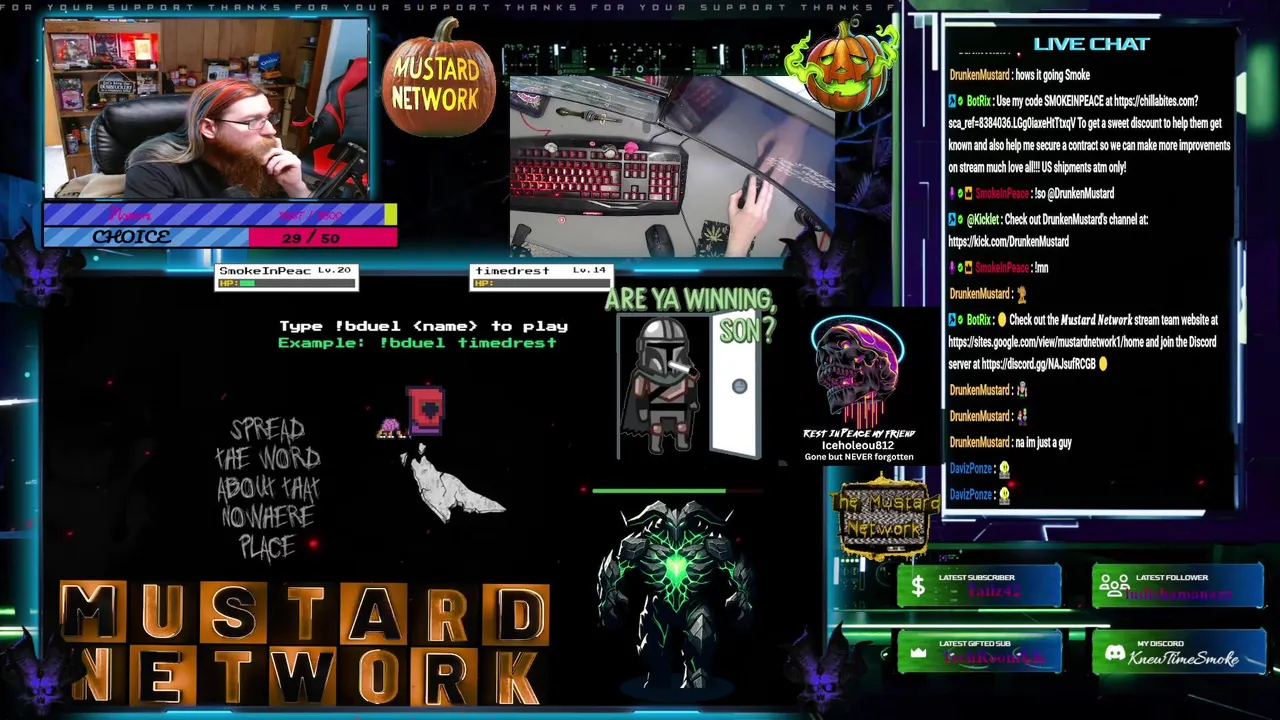Click timedrest Lv.14 HP bar

[x=541, y=283]
